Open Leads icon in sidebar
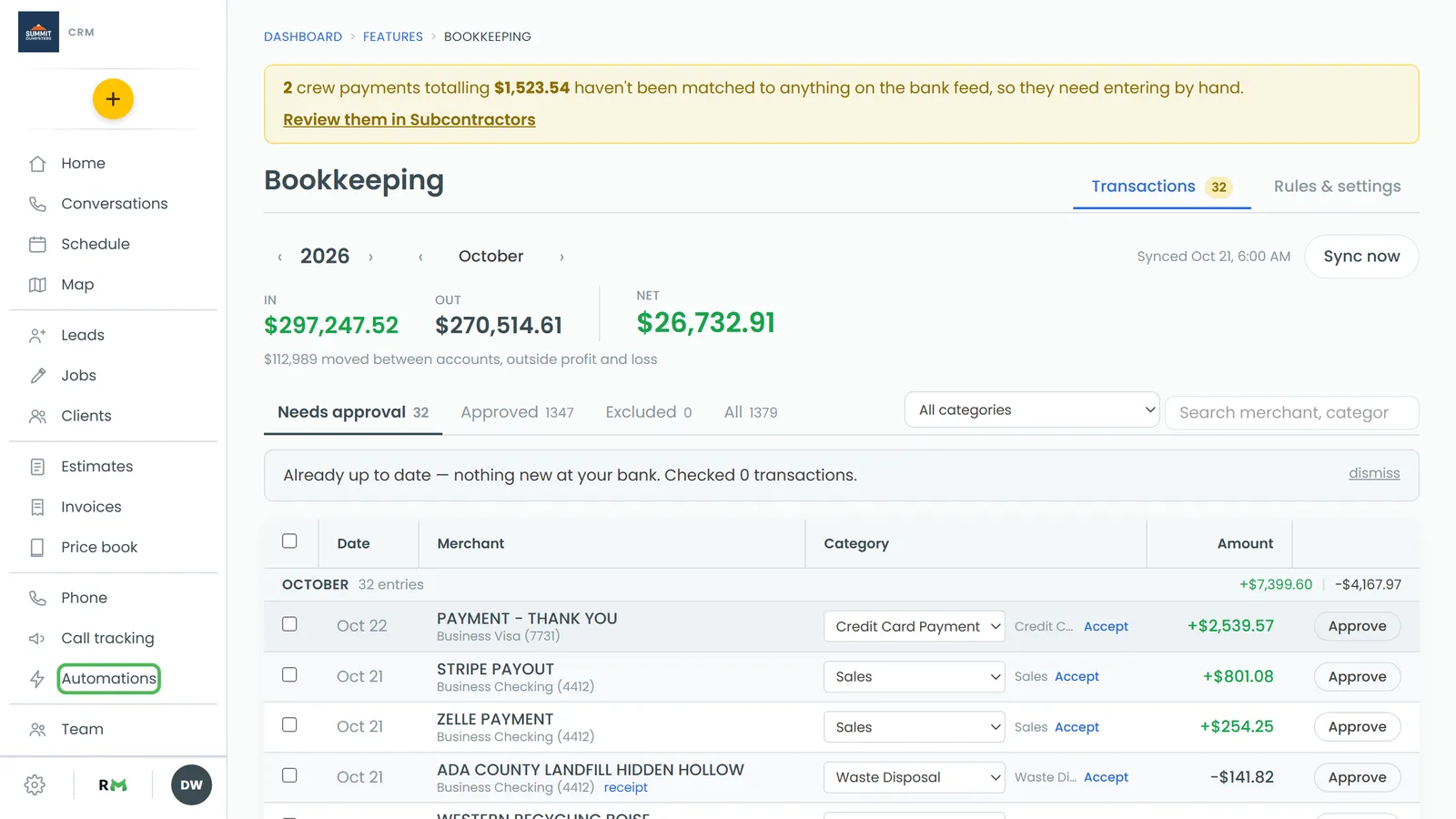This screenshot has width=1456, height=819. tap(37, 335)
